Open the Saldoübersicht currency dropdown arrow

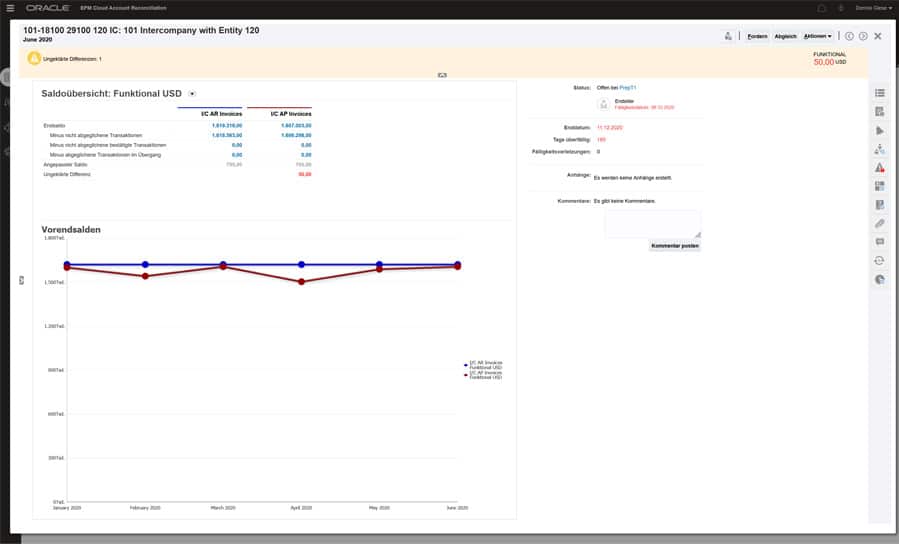(x=192, y=94)
